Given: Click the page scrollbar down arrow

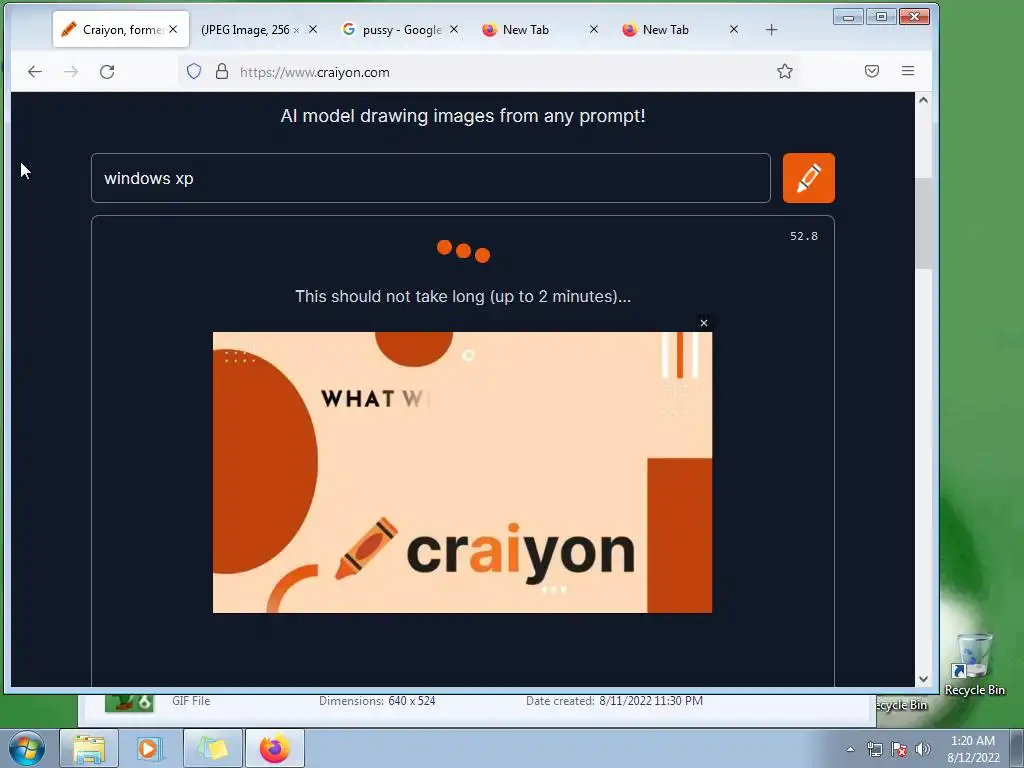Looking at the screenshot, I should 923,679.
